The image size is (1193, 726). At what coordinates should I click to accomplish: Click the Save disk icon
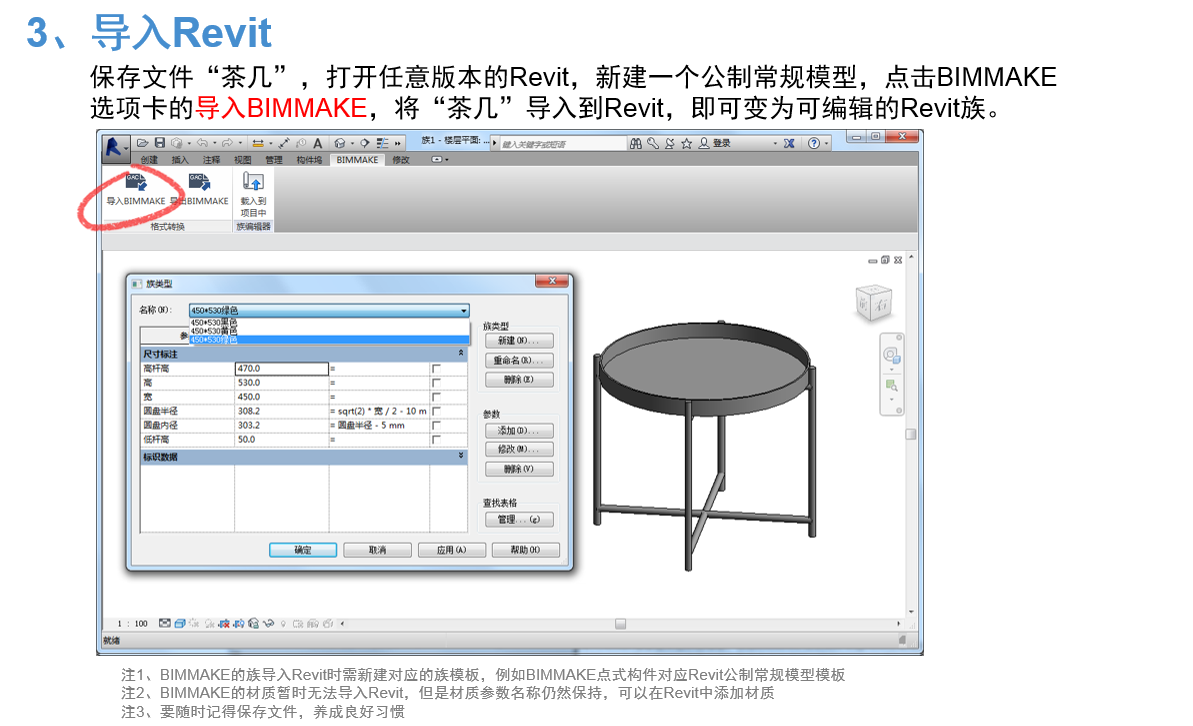(160, 142)
